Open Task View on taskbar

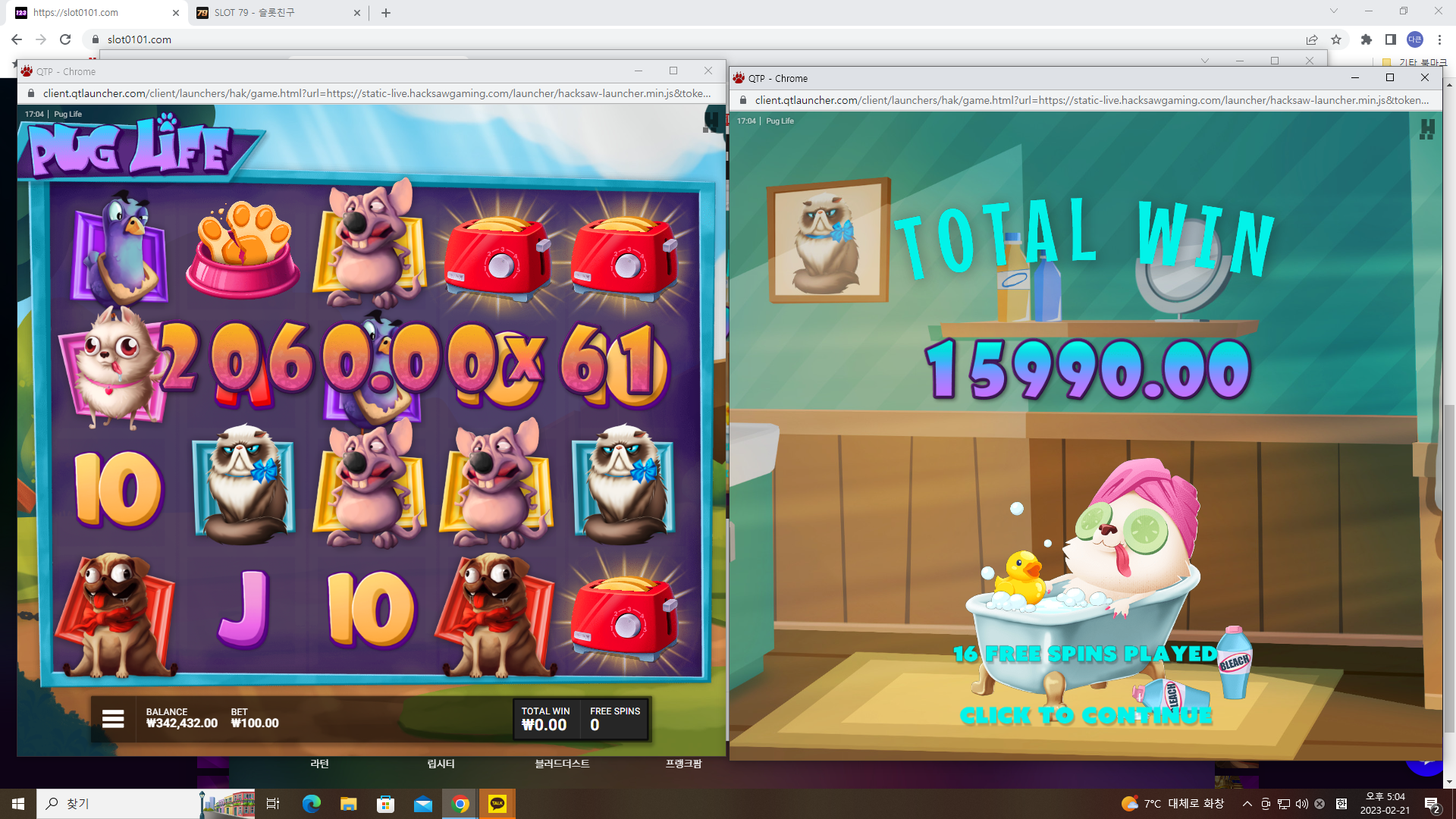point(273,804)
